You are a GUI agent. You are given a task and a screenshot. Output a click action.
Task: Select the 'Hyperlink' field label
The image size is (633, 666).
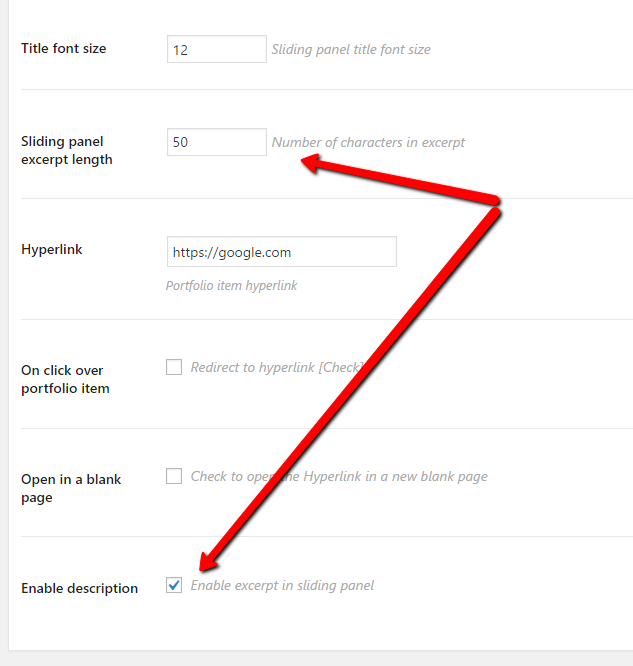(x=52, y=249)
